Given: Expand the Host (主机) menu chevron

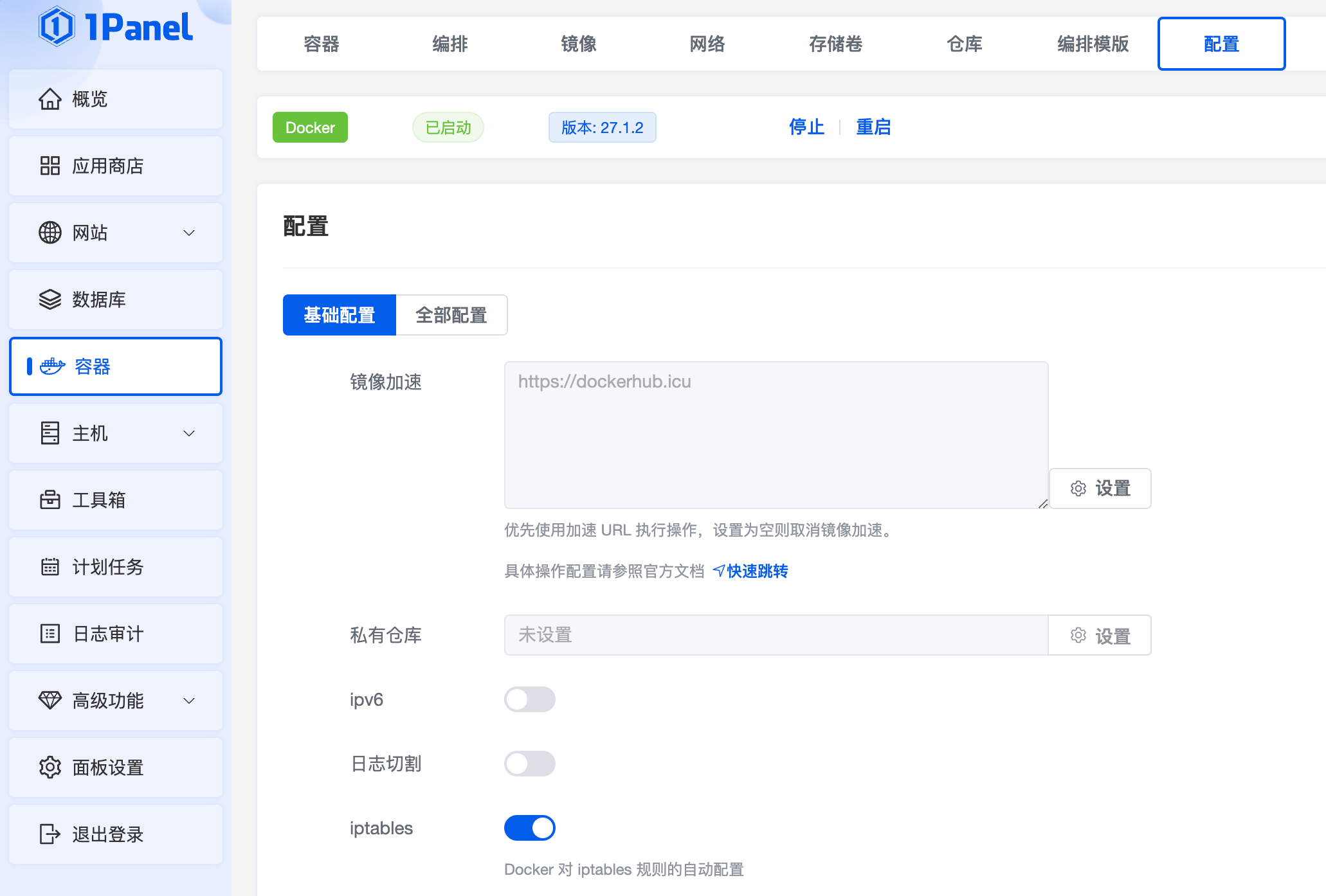Looking at the screenshot, I should (189, 433).
